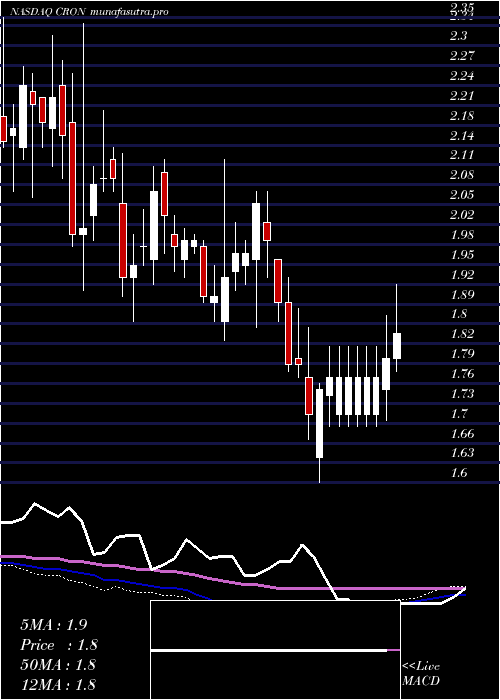Click the MACD histogram box
The image size is (500, 700).
[x=275, y=650]
